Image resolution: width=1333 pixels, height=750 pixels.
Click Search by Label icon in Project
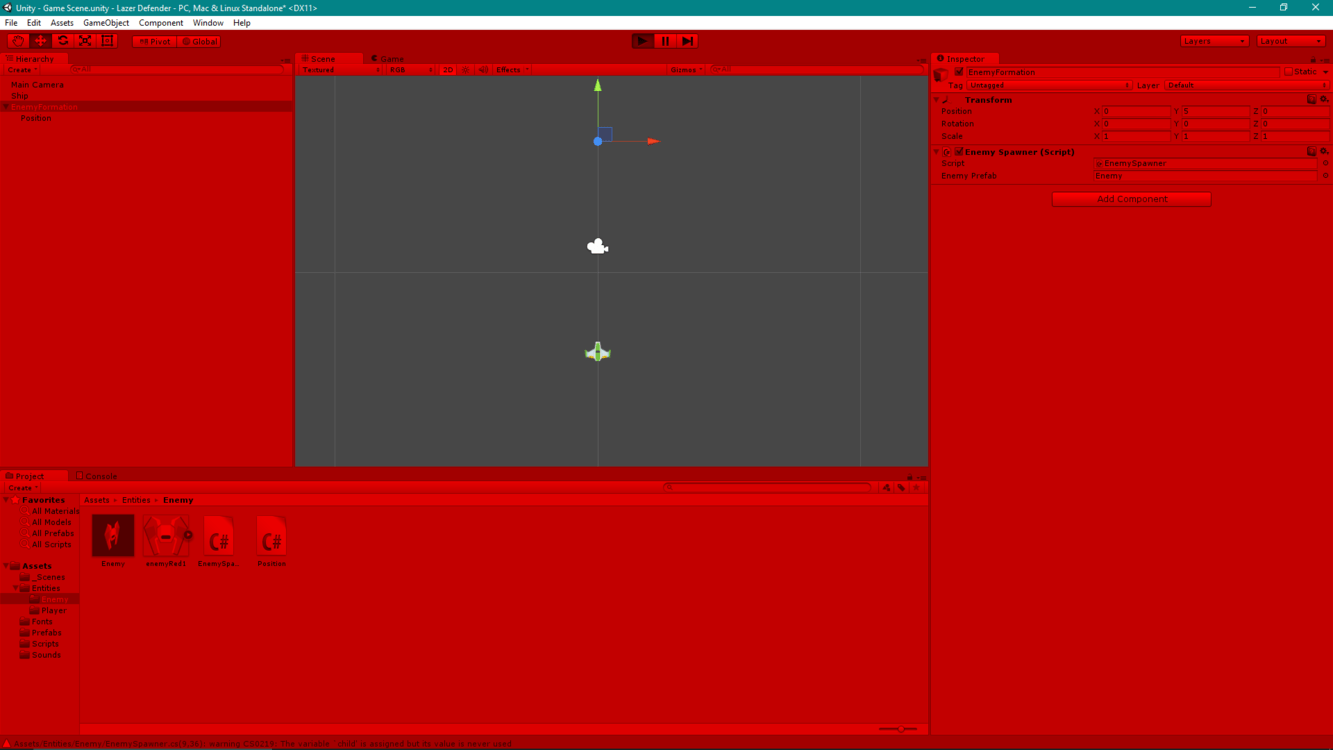[x=901, y=488]
